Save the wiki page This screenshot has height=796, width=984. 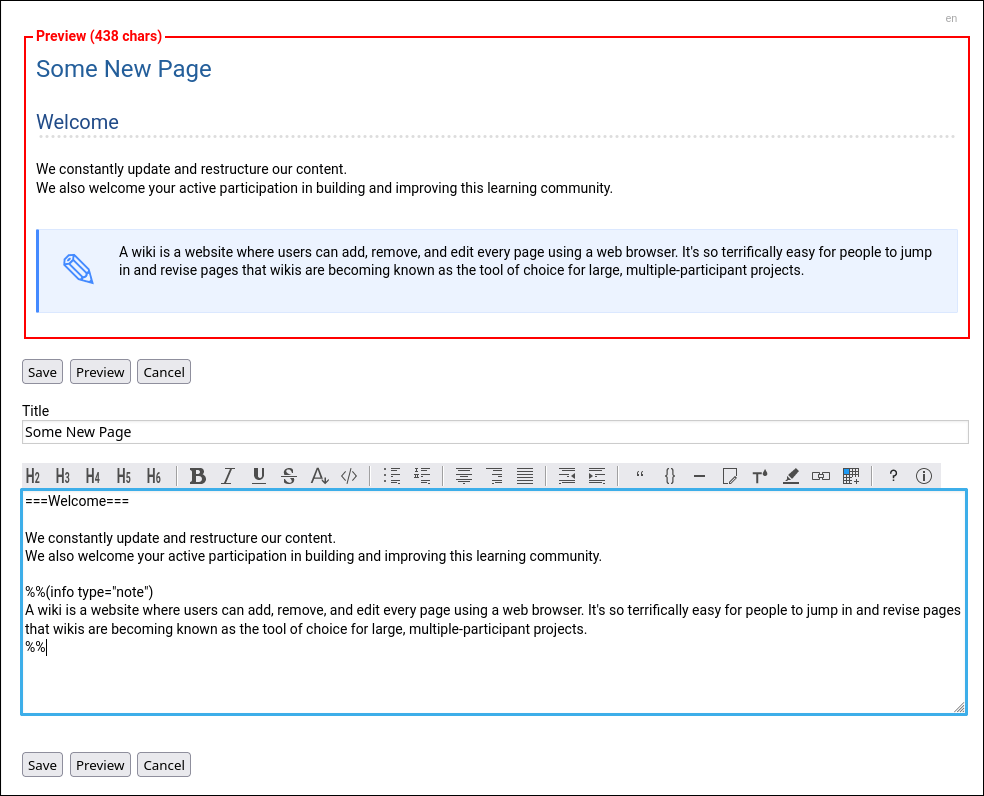[42, 371]
